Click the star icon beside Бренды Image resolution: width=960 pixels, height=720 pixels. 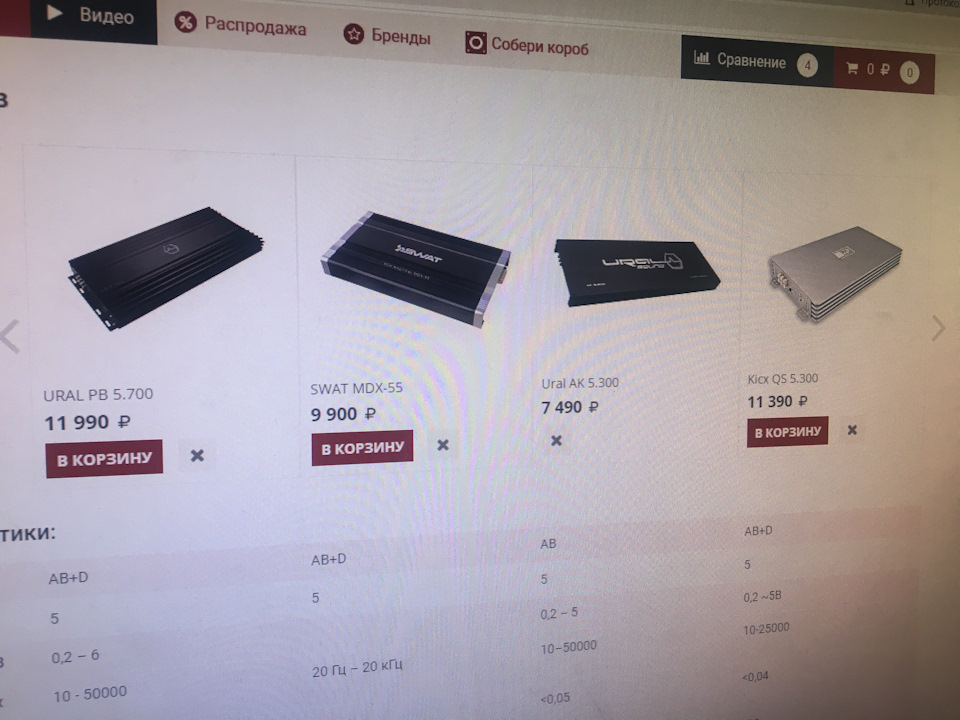pyautogui.click(x=353, y=34)
